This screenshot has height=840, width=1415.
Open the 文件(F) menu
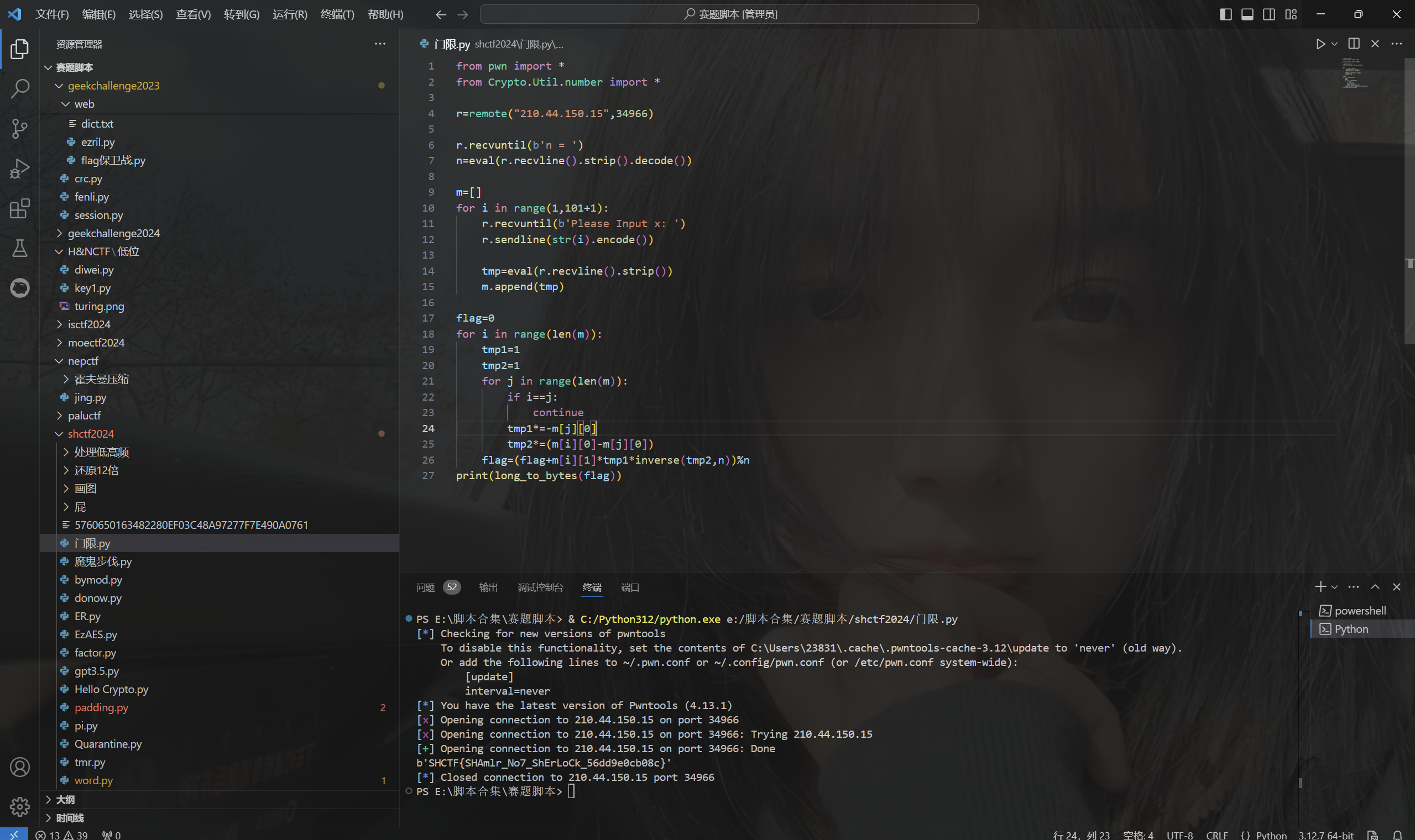(52, 14)
